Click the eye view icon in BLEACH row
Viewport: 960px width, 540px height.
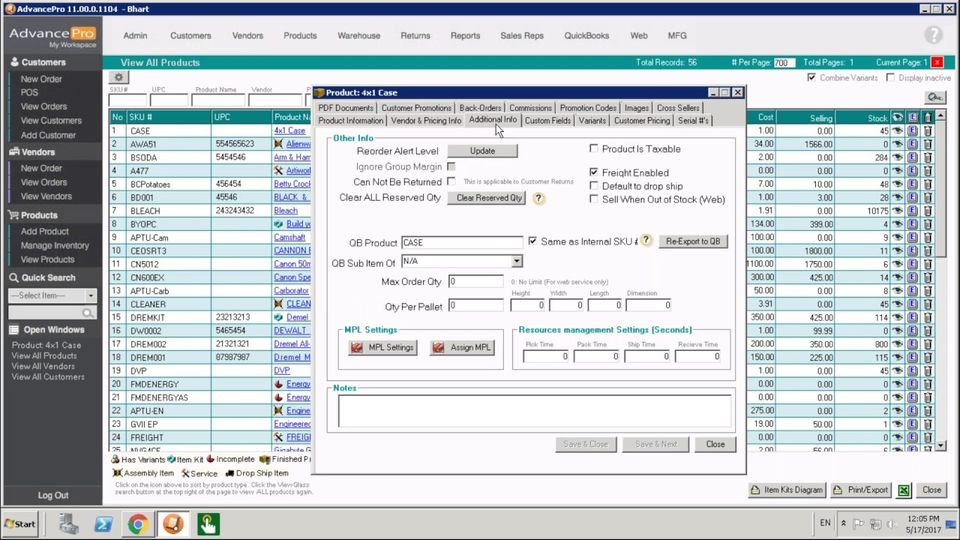click(x=897, y=211)
